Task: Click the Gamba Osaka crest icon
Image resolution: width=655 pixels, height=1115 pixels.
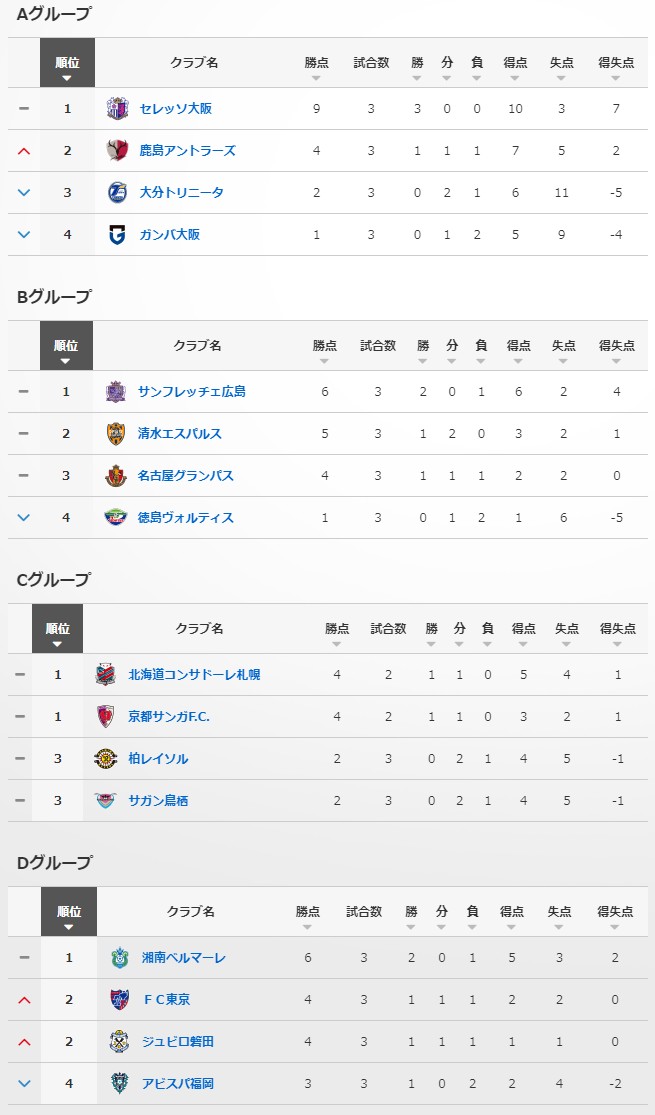Action: [x=118, y=234]
